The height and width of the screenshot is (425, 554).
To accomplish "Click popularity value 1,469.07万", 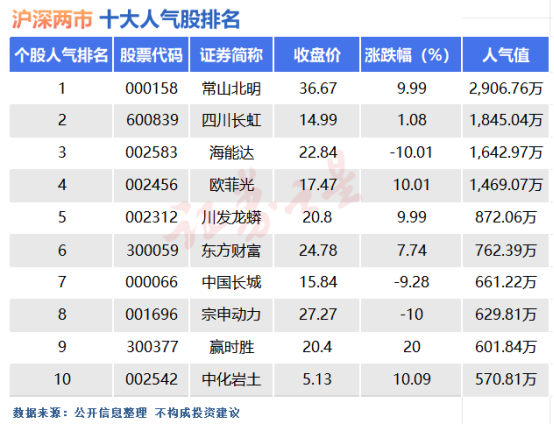I will [506, 185].
